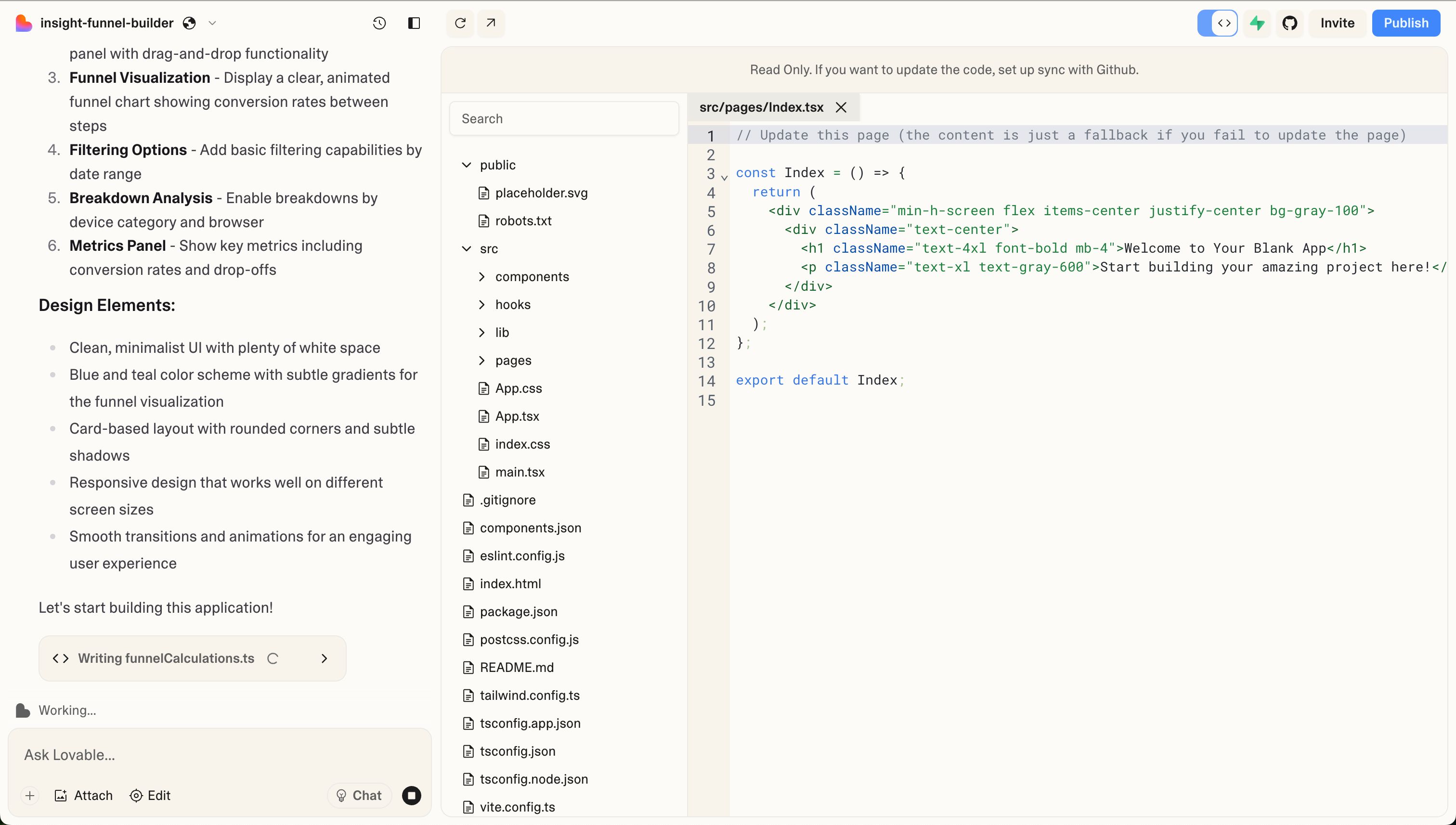
Task: Open package.json file
Action: (x=511, y=611)
